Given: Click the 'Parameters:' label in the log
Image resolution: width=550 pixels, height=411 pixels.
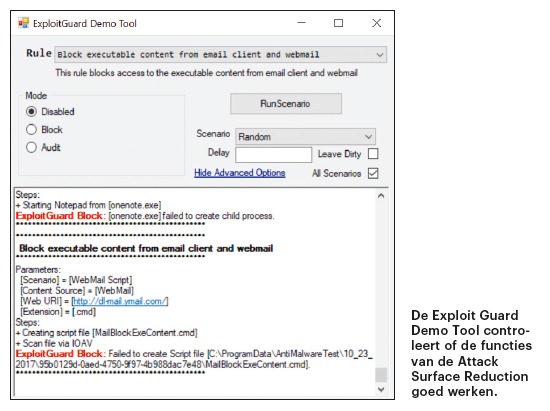Looking at the screenshot, I should [x=38, y=270].
